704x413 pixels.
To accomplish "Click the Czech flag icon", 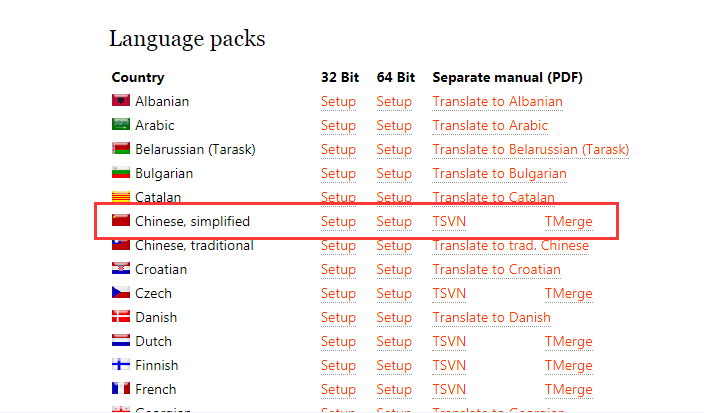I will pyautogui.click(x=121, y=292).
